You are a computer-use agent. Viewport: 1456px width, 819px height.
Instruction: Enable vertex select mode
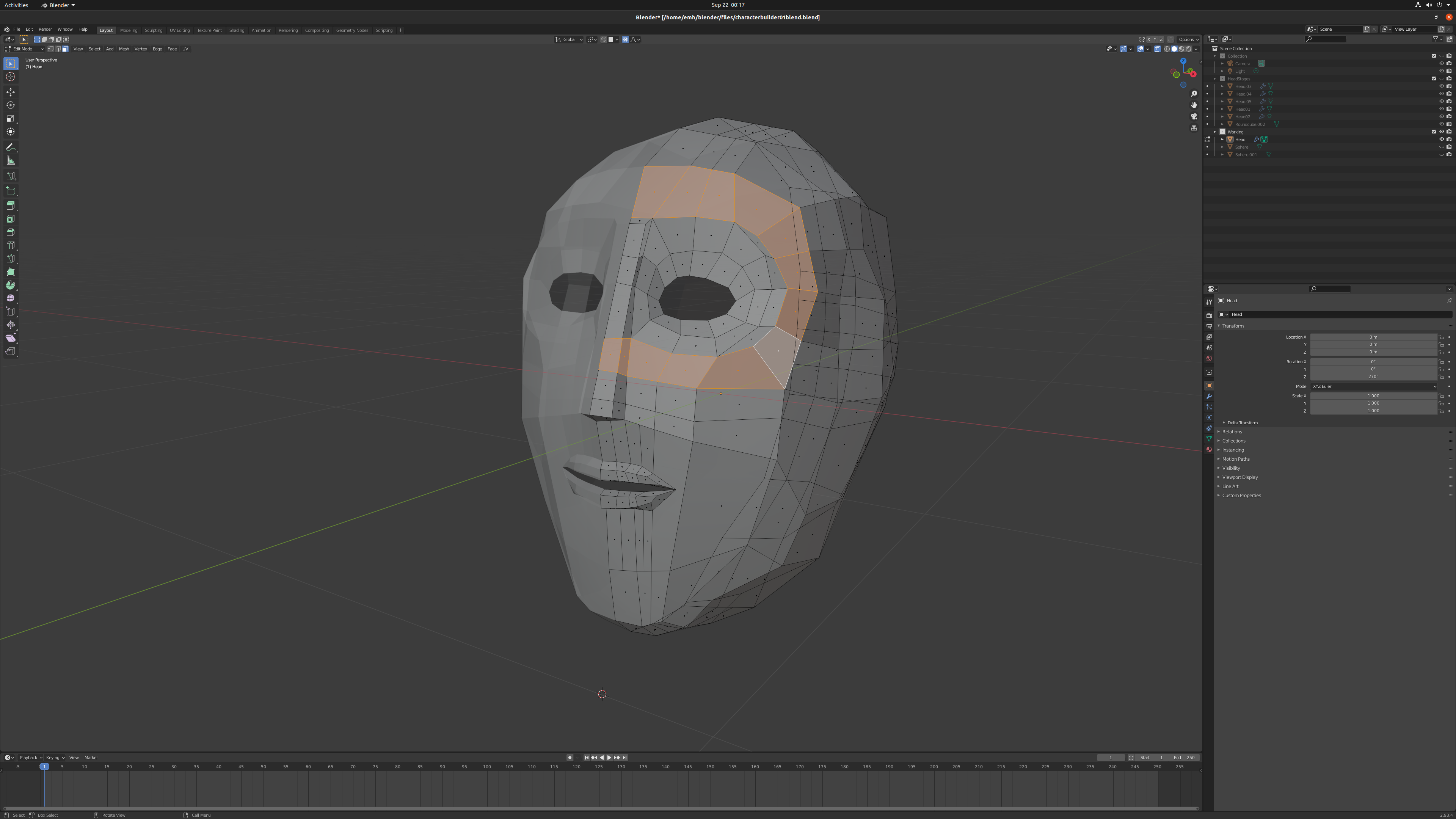(50, 49)
